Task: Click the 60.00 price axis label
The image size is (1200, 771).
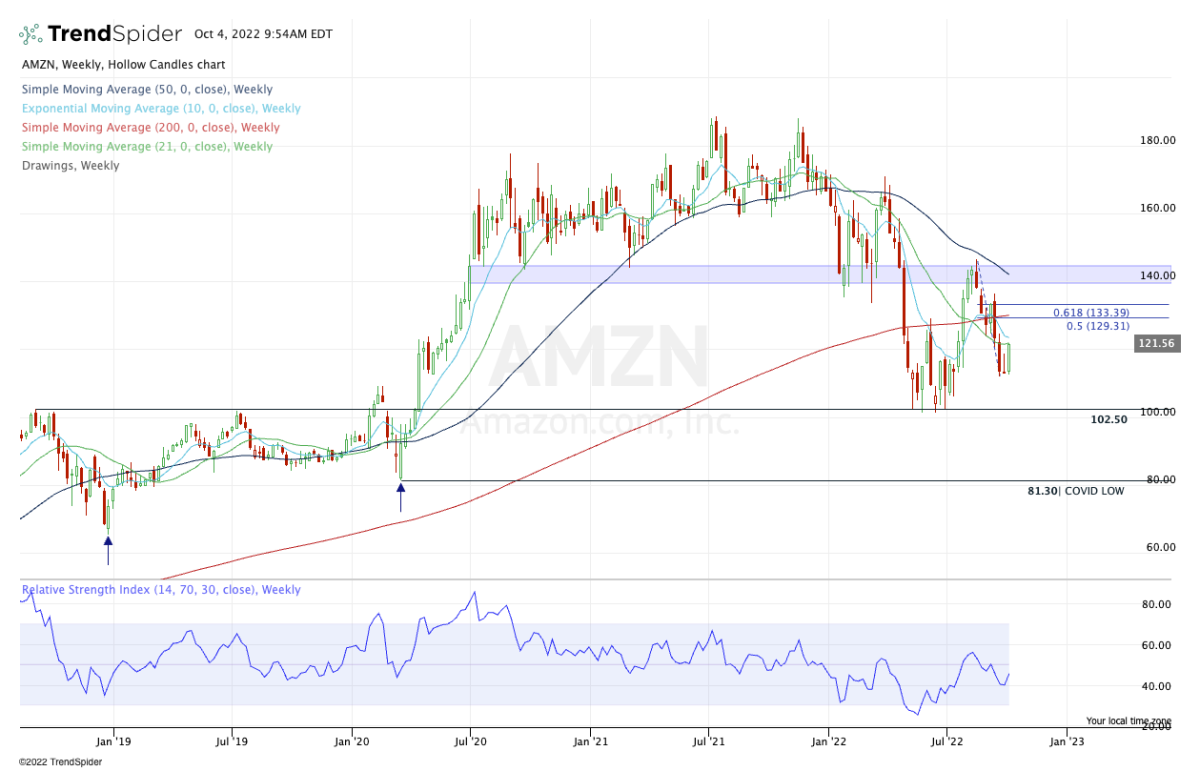Action: pyautogui.click(x=1160, y=548)
